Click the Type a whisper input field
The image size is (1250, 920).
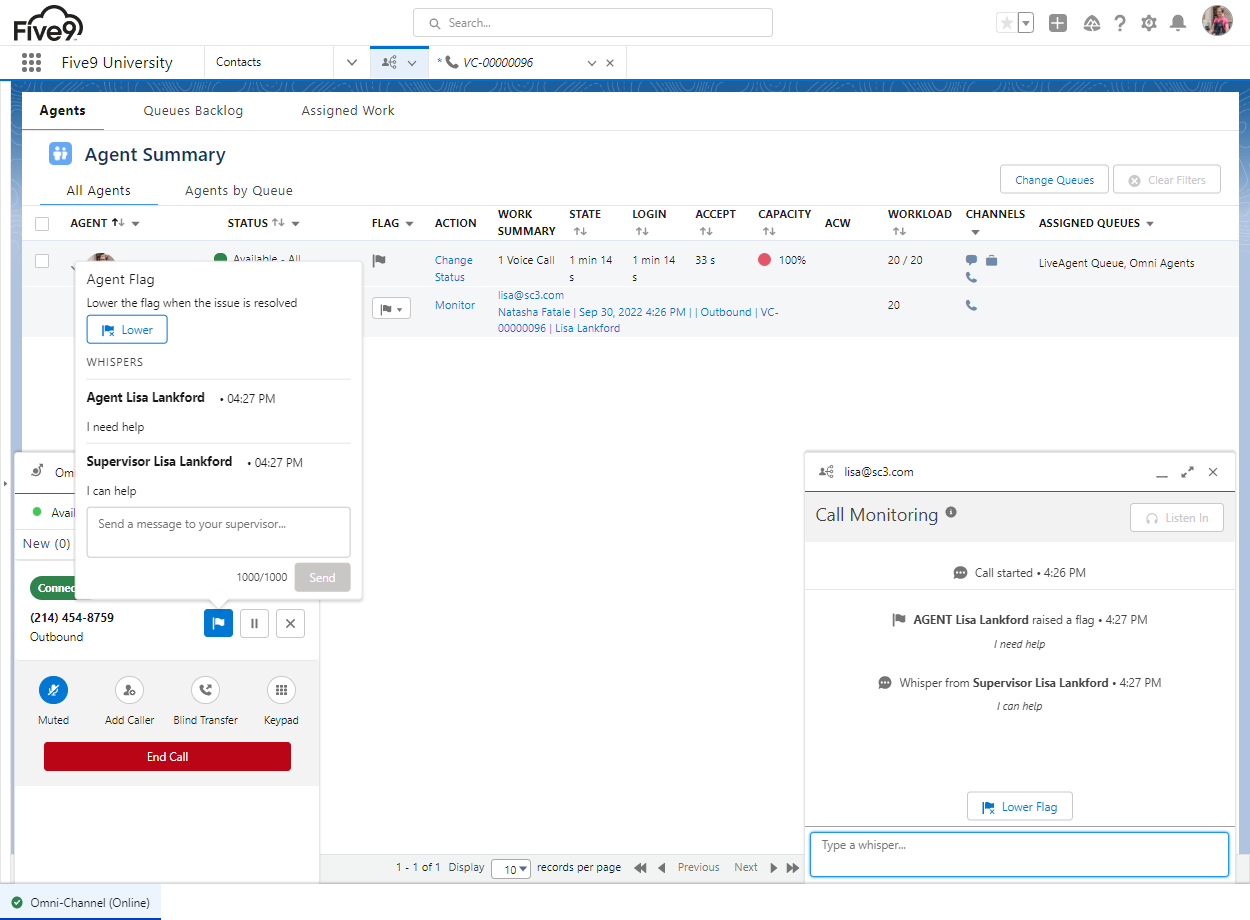point(1018,855)
